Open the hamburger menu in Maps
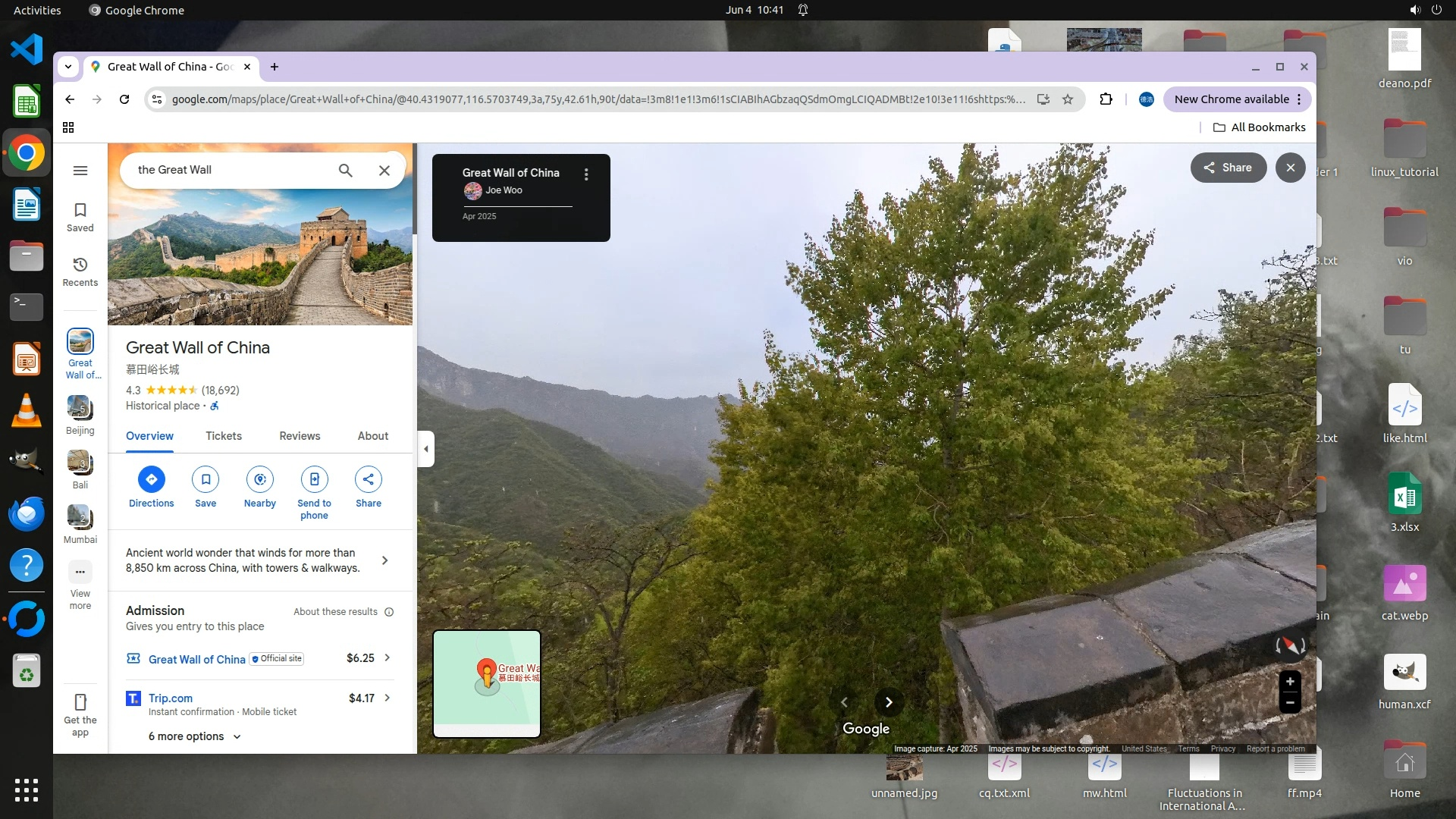 click(80, 171)
